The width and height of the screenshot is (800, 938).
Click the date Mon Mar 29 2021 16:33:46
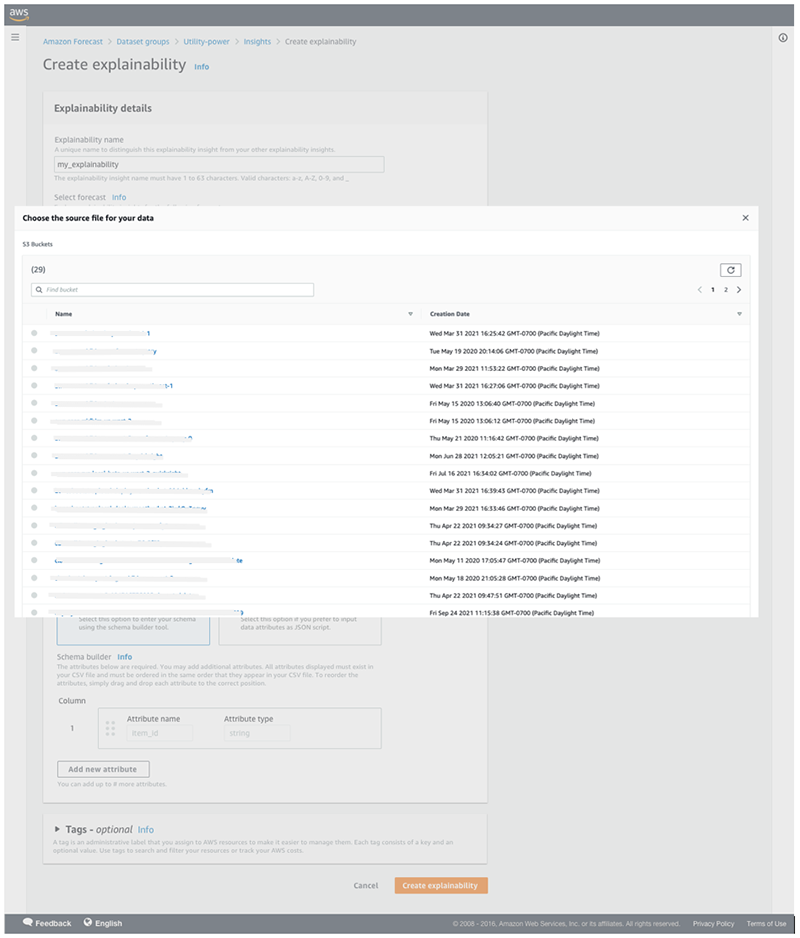coord(514,508)
